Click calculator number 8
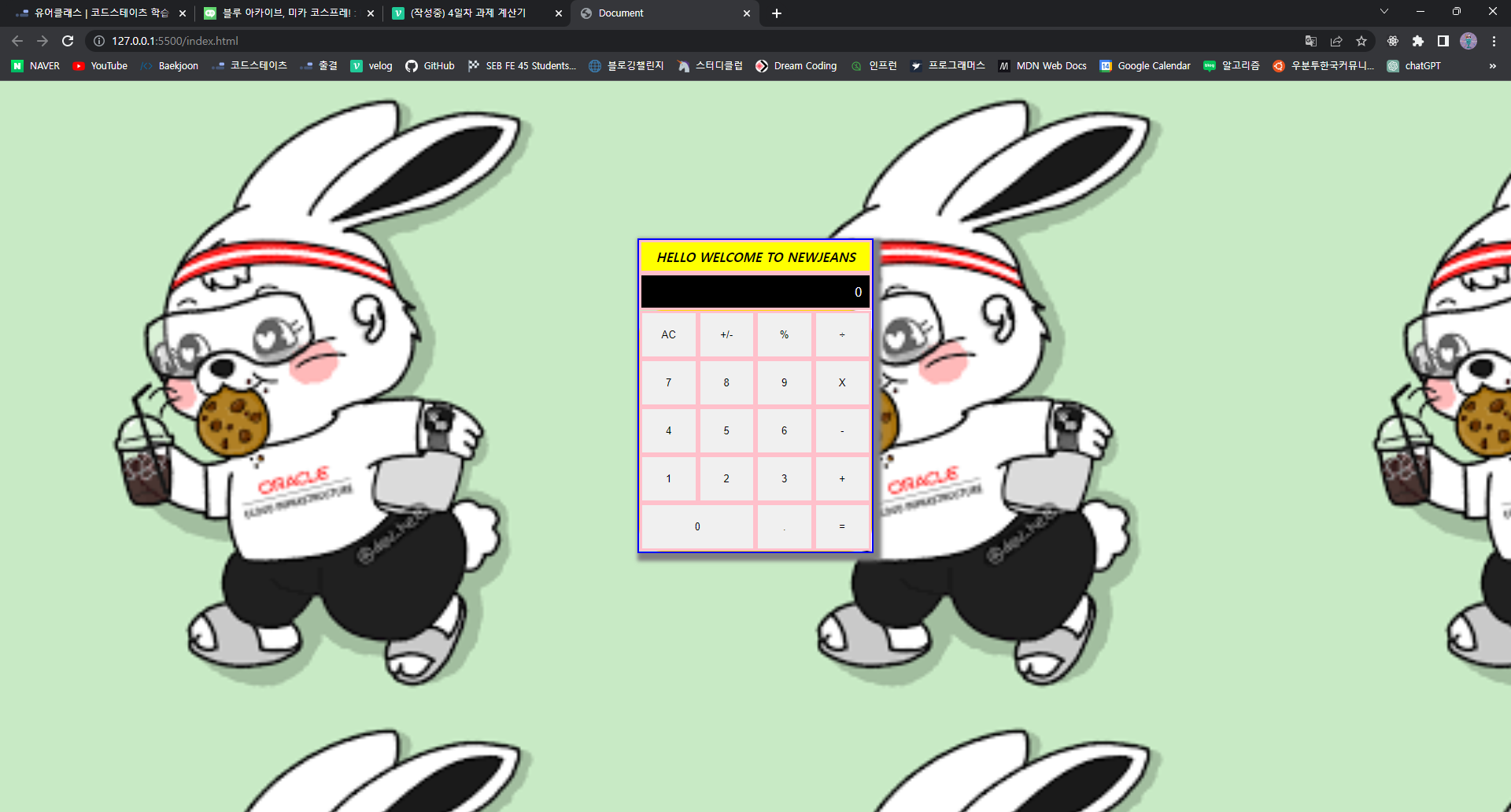This screenshot has height=812, width=1511. coord(726,383)
